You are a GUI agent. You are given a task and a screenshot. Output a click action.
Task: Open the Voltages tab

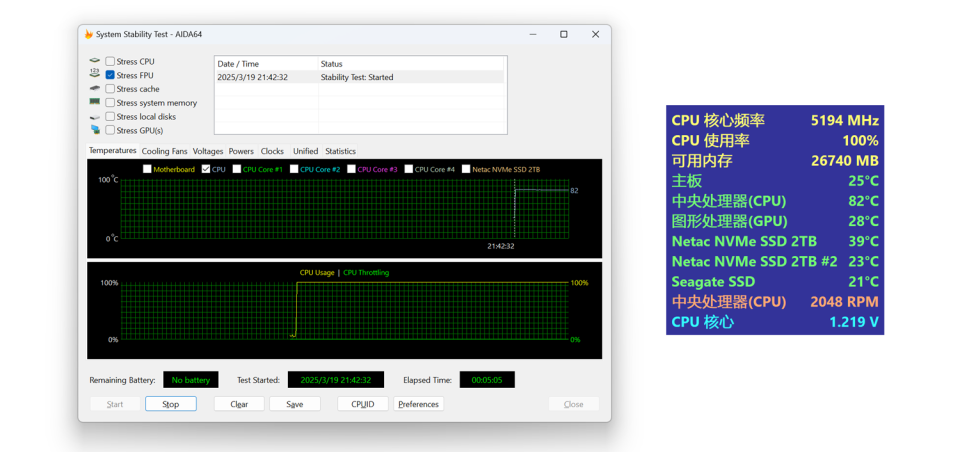[208, 151]
